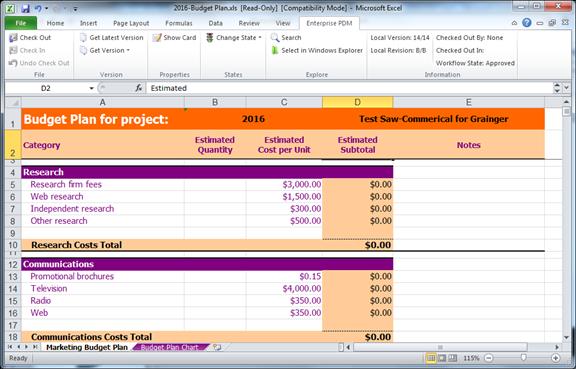Select the $3,000.00 cost cell
The width and height of the screenshot is (576, 369).
tap(284, 184)
